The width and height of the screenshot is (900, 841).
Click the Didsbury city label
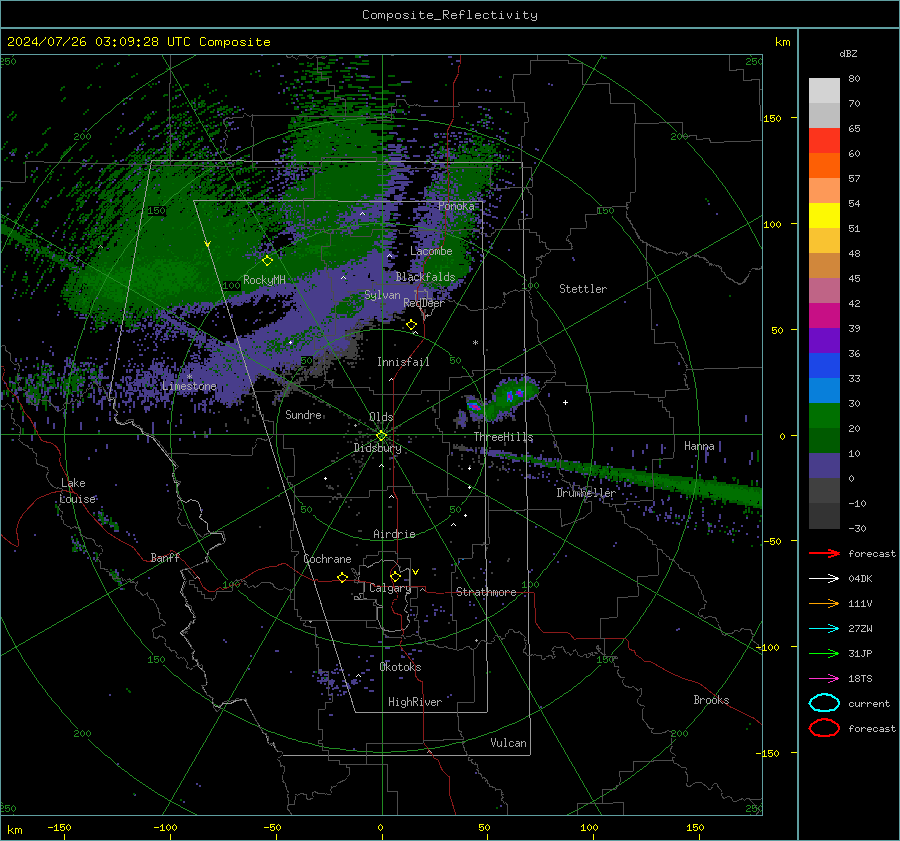(x=377, y=448)
